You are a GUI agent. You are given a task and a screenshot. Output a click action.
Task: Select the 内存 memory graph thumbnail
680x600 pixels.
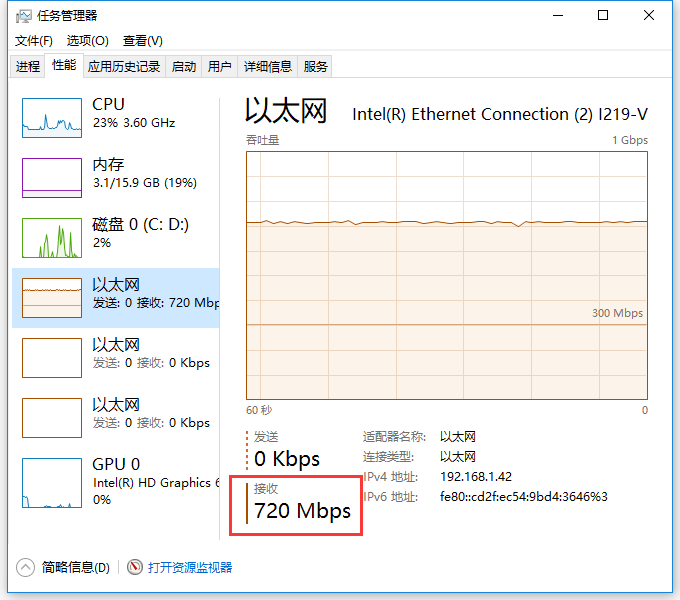click(x=52, y=178)
